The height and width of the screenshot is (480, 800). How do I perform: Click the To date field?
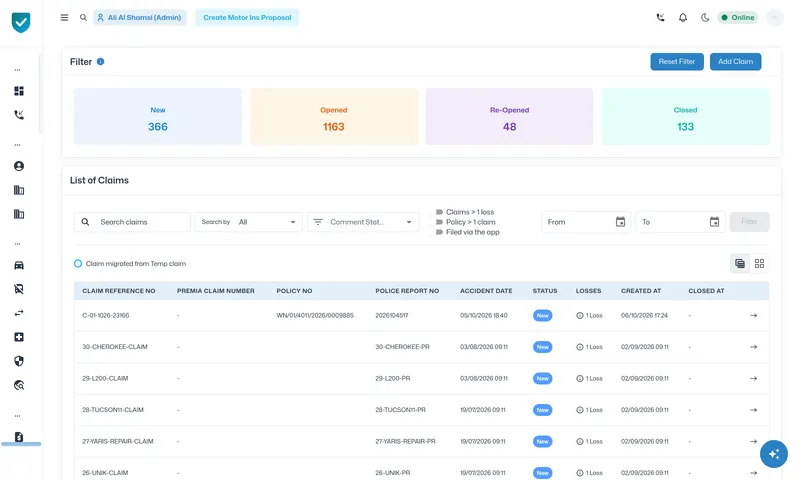click(680, 222)
